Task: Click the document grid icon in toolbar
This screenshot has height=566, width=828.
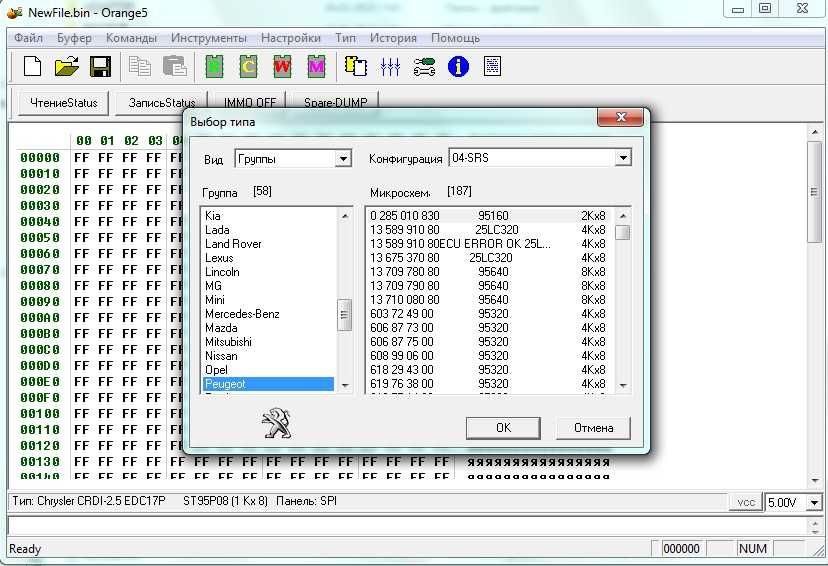Action: tap(492, 67)
